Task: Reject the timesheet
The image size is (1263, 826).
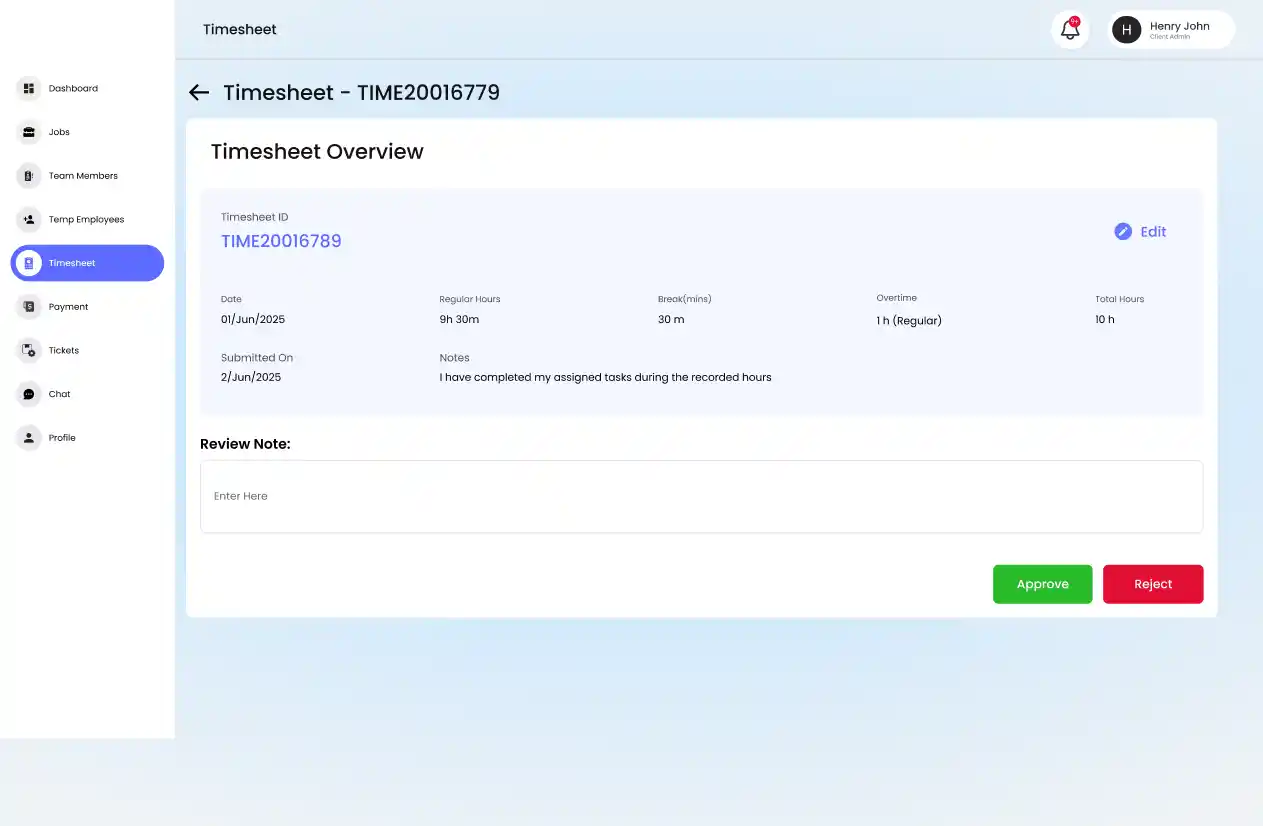Action: click(1153, 584)
